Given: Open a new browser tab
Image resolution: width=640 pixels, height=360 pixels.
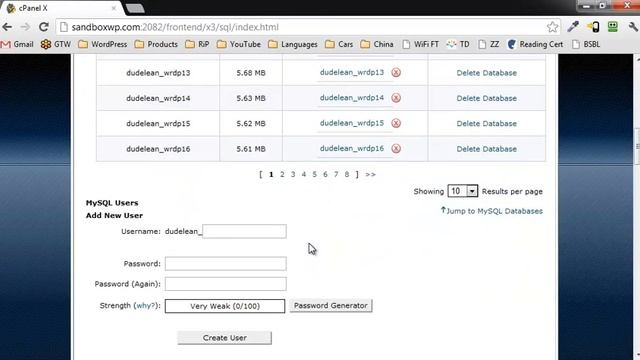Looking at the screenshot, I should coord(135,8).
